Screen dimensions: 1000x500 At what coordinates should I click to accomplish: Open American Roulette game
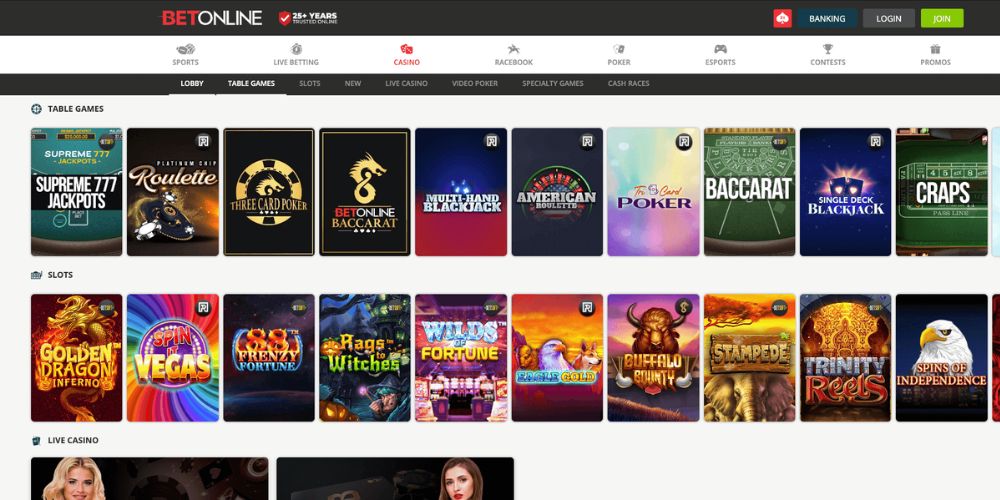click(557, 192)
